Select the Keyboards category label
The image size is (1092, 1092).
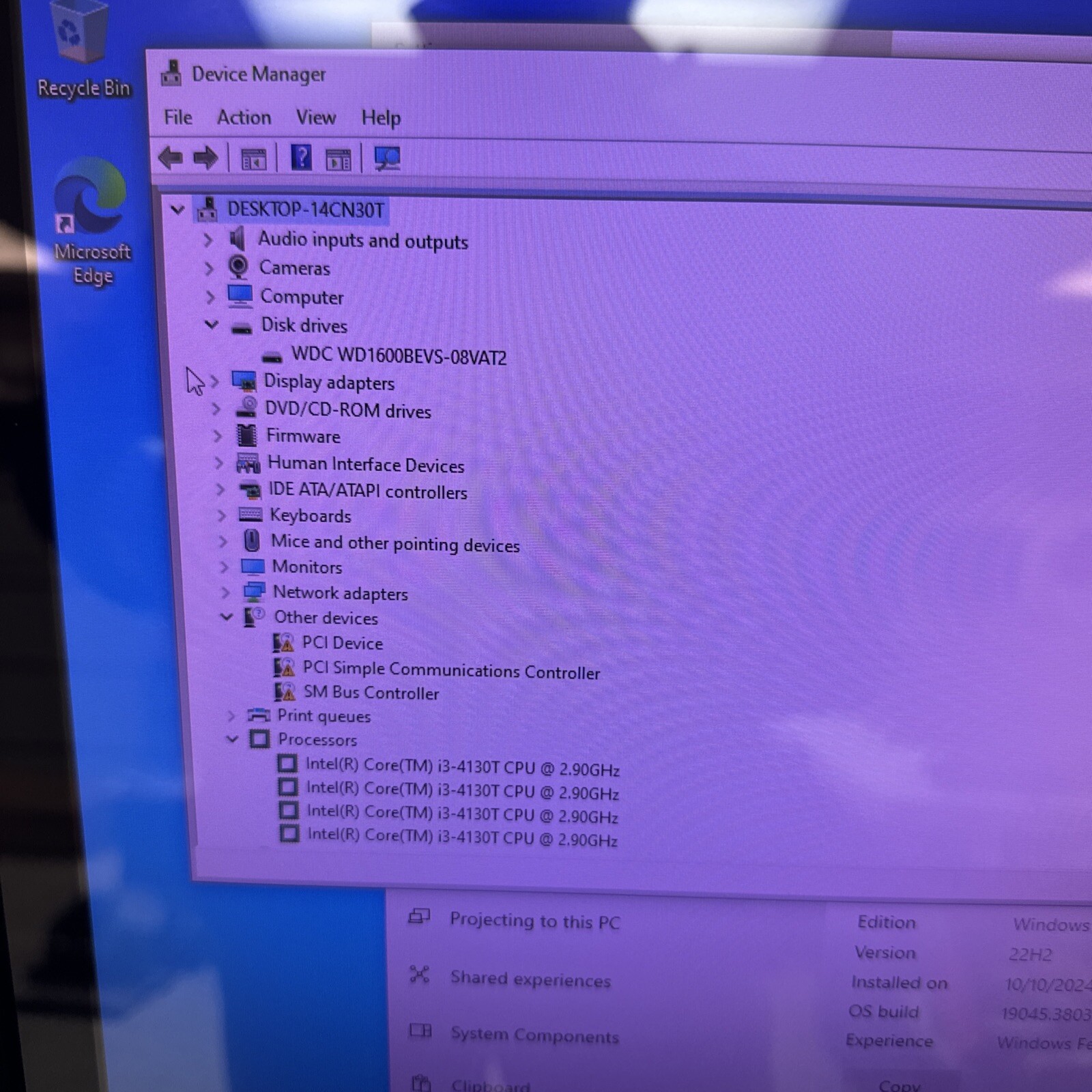(311, 516)
